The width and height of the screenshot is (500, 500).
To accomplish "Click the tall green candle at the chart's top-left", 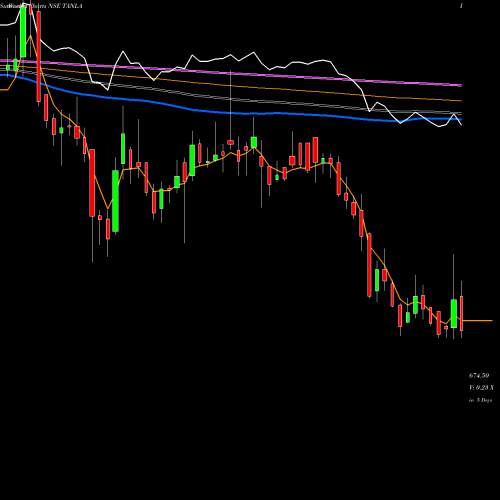I will click(23, 32).
